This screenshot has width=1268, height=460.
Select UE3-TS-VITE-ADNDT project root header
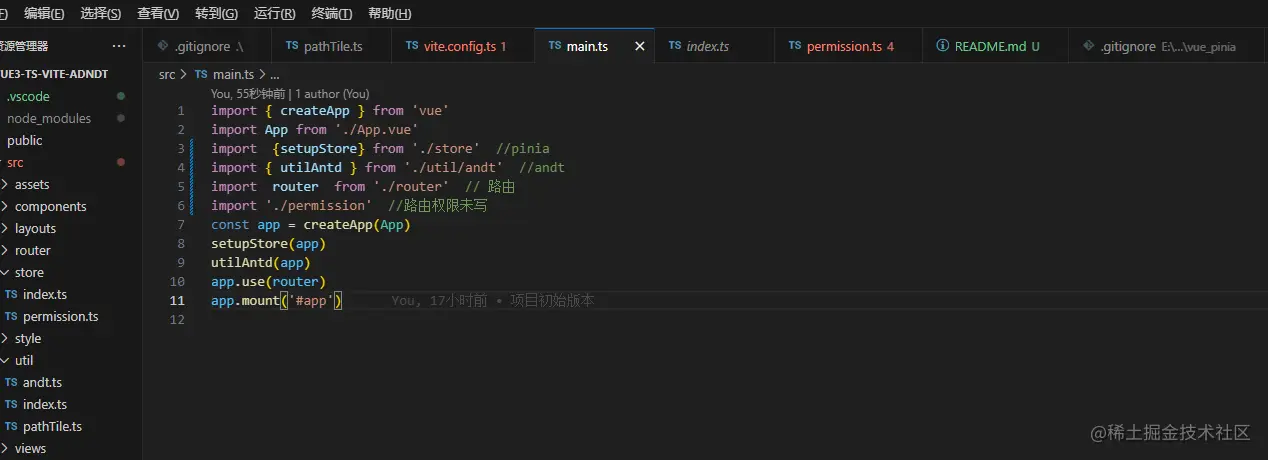[x=54, y=74]
